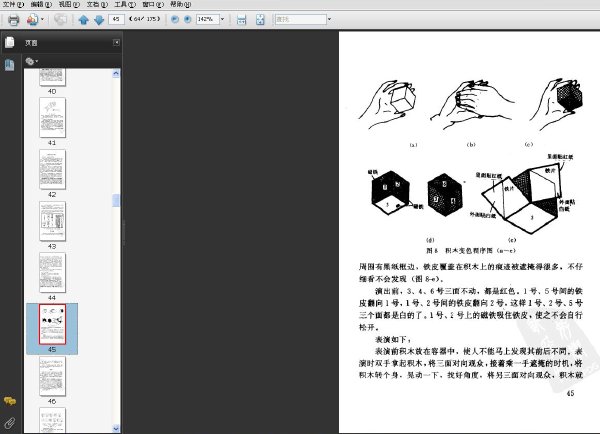Click the navigation pane splitter handle

click(123, 232)
